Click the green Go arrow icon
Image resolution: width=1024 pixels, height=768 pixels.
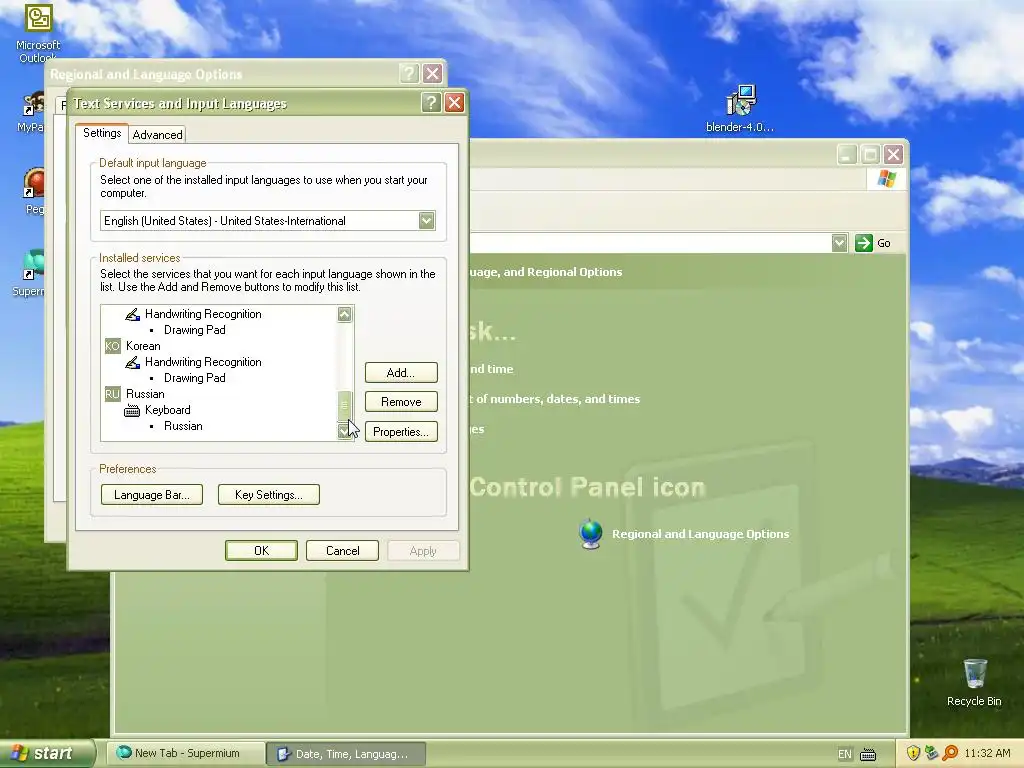pos(863,243)
